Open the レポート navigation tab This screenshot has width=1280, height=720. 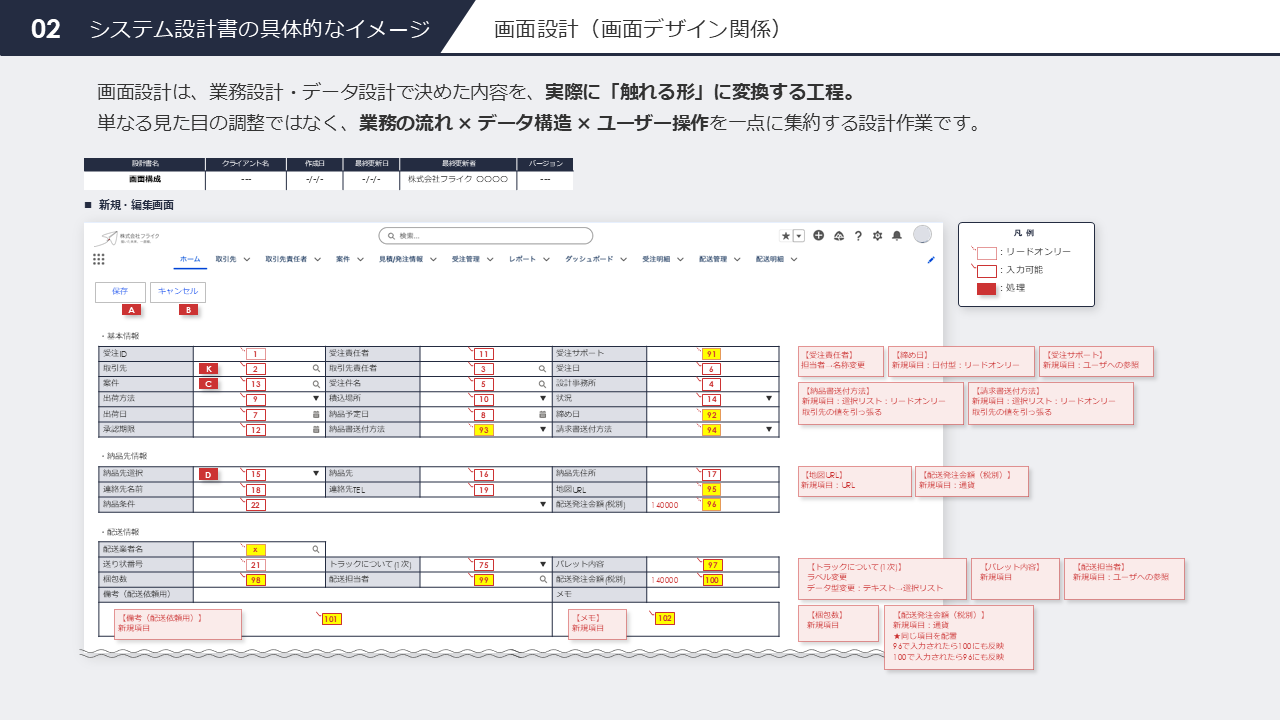pyautogui.click(x=522, y=259)
